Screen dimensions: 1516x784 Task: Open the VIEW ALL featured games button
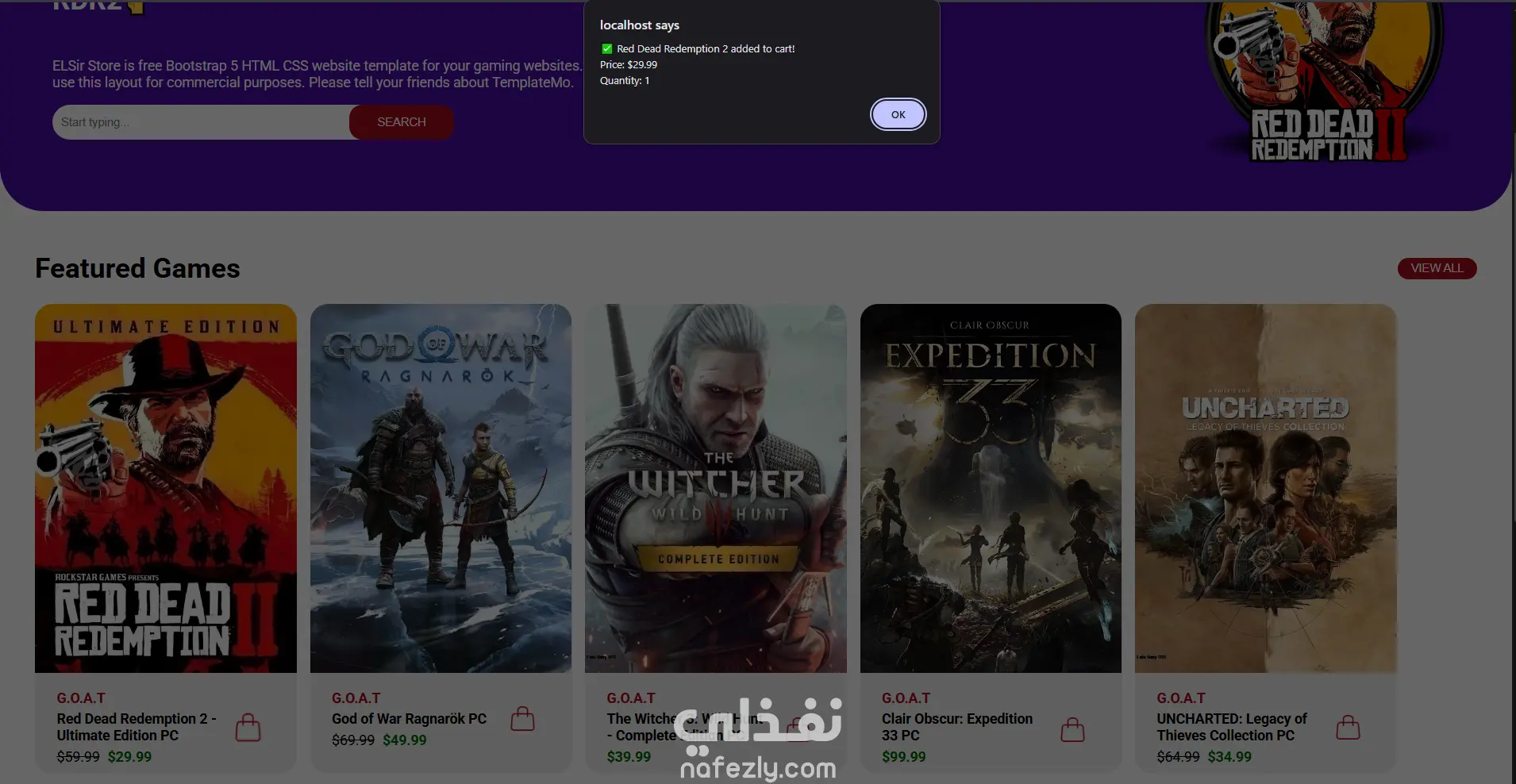[x=1437, y=268]
